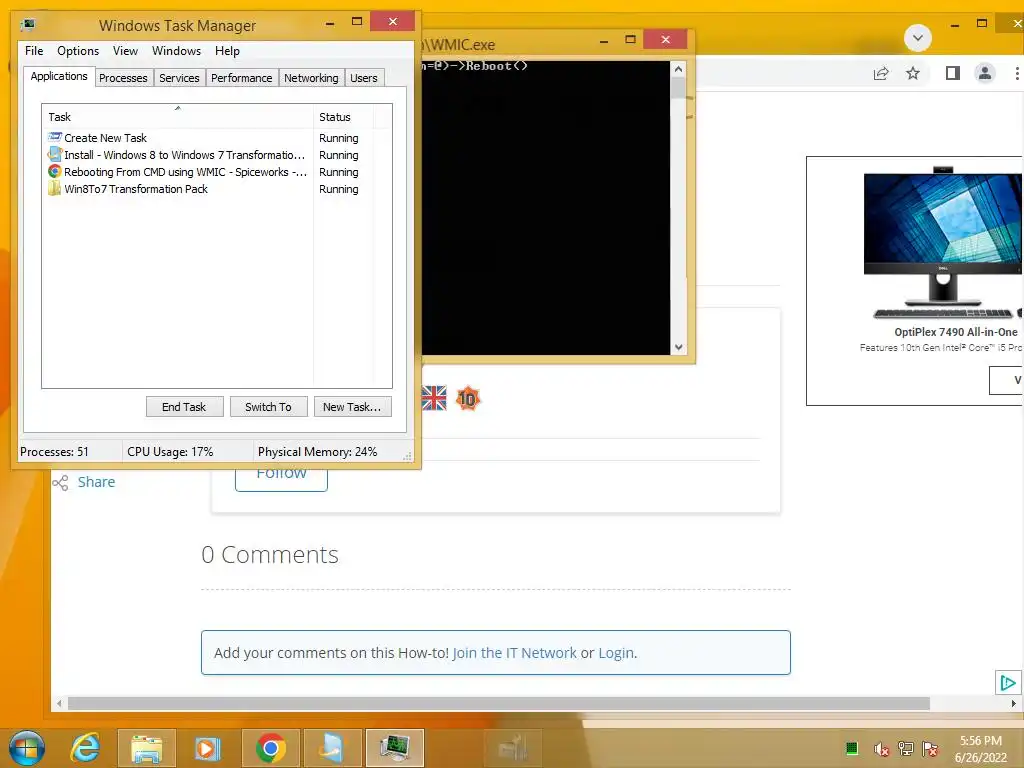Open the Chrome profile avatar icon

tap(985, 73)
